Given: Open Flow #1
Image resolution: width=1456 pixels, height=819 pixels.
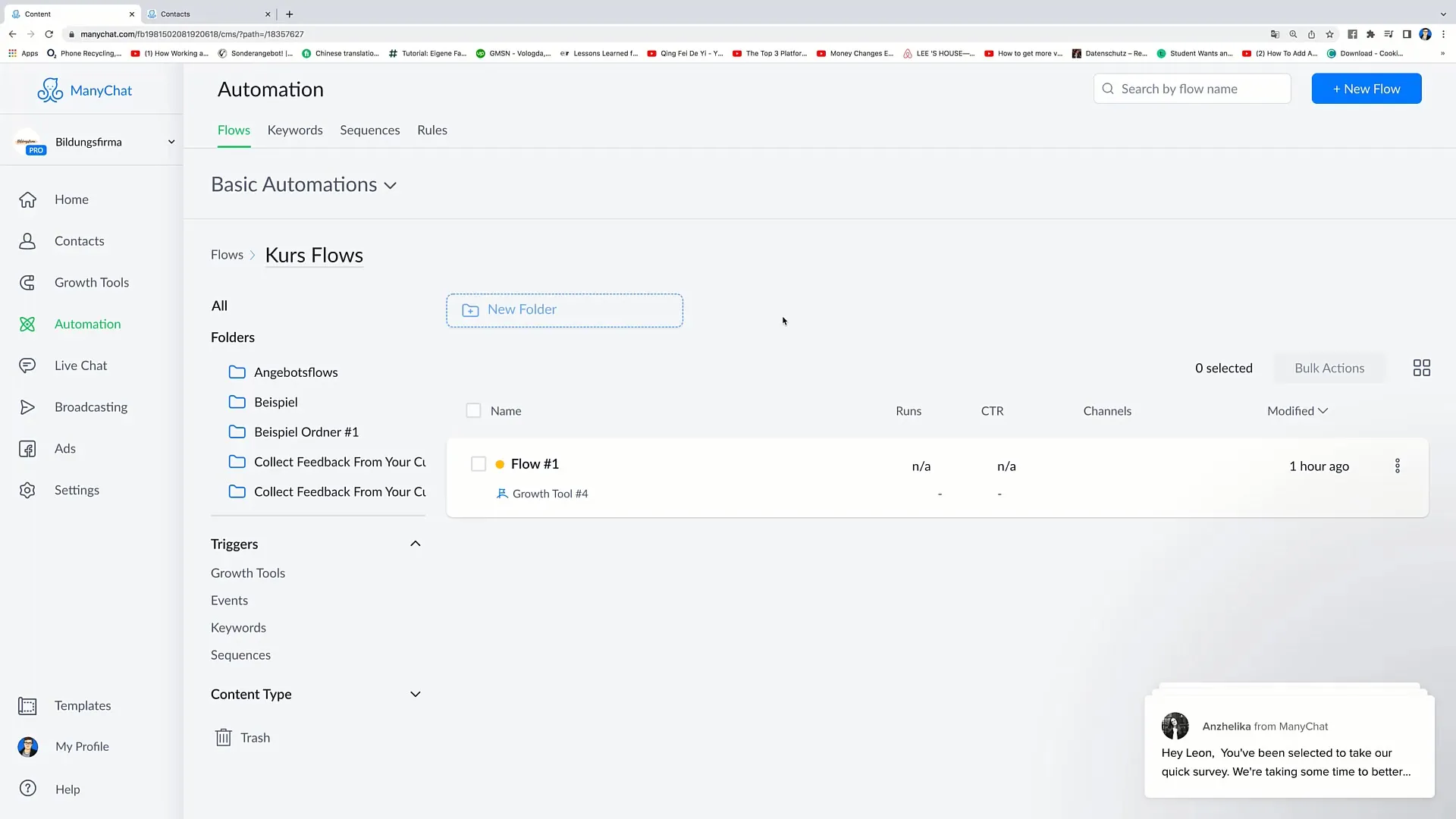Looking at the screenshot, I should click(x=535, y=464).
